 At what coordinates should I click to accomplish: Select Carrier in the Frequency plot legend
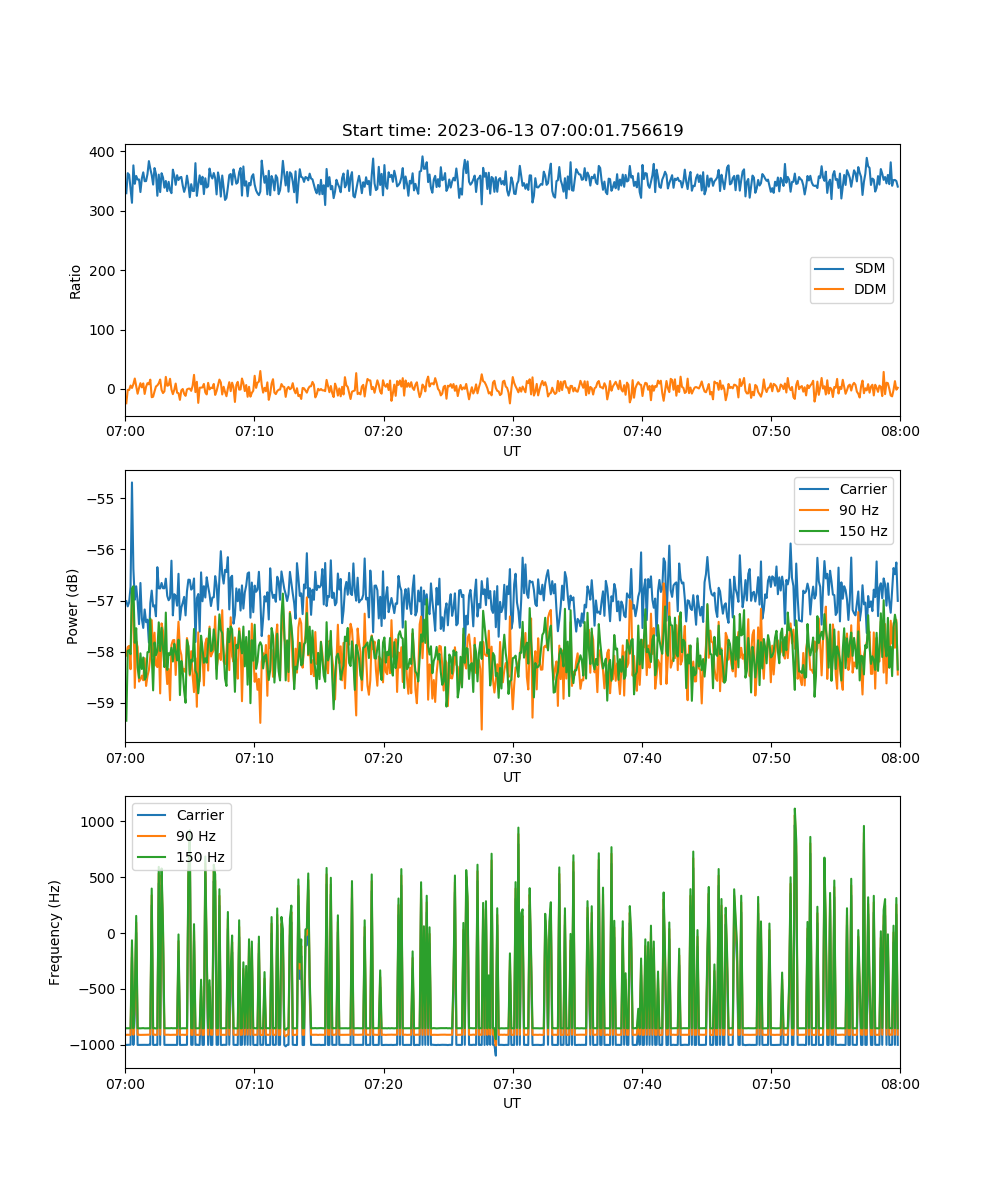pyautogui.click(x=200, y=815)
